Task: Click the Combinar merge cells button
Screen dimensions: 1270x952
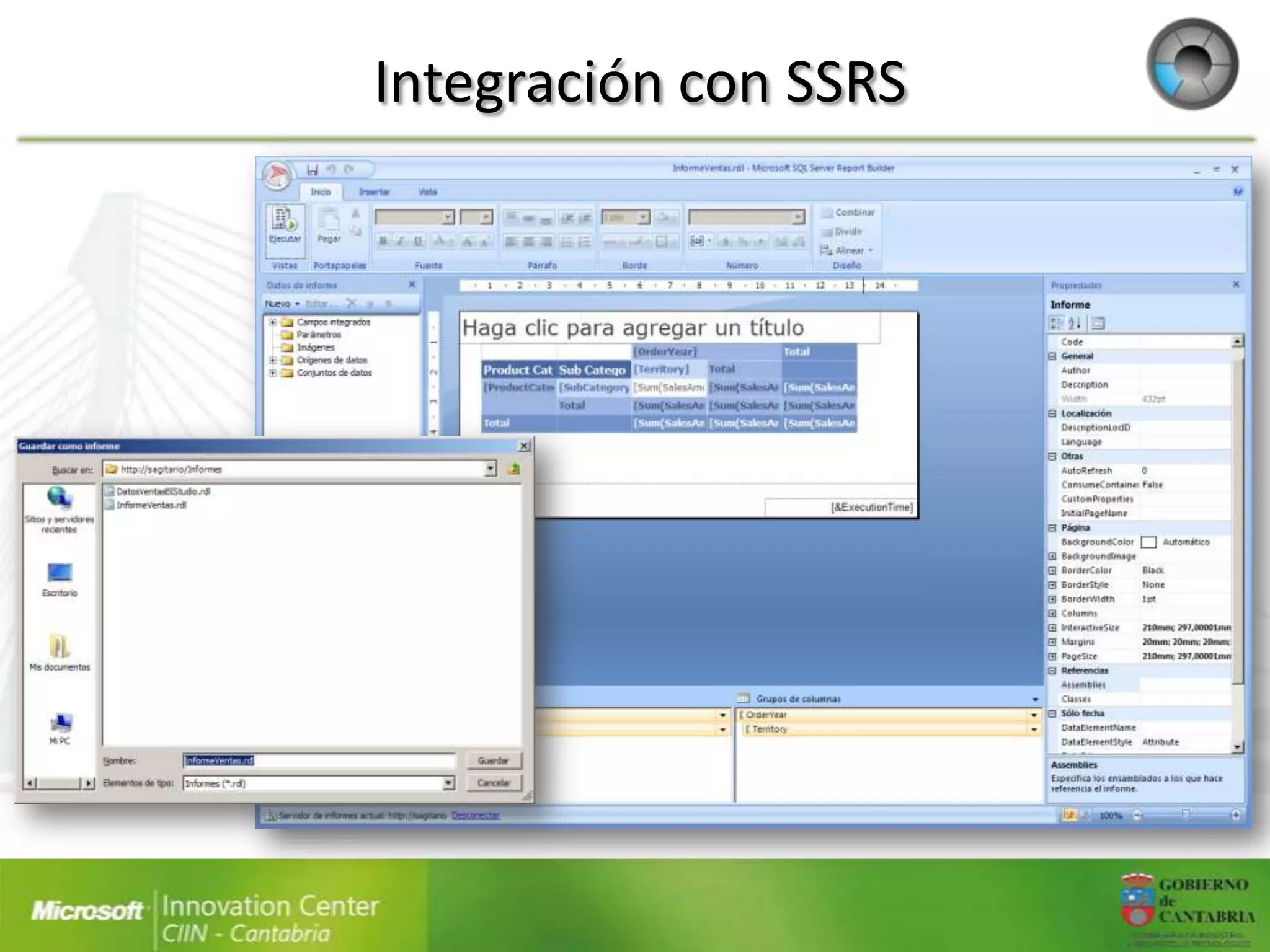Action: (x=848, y=213)
